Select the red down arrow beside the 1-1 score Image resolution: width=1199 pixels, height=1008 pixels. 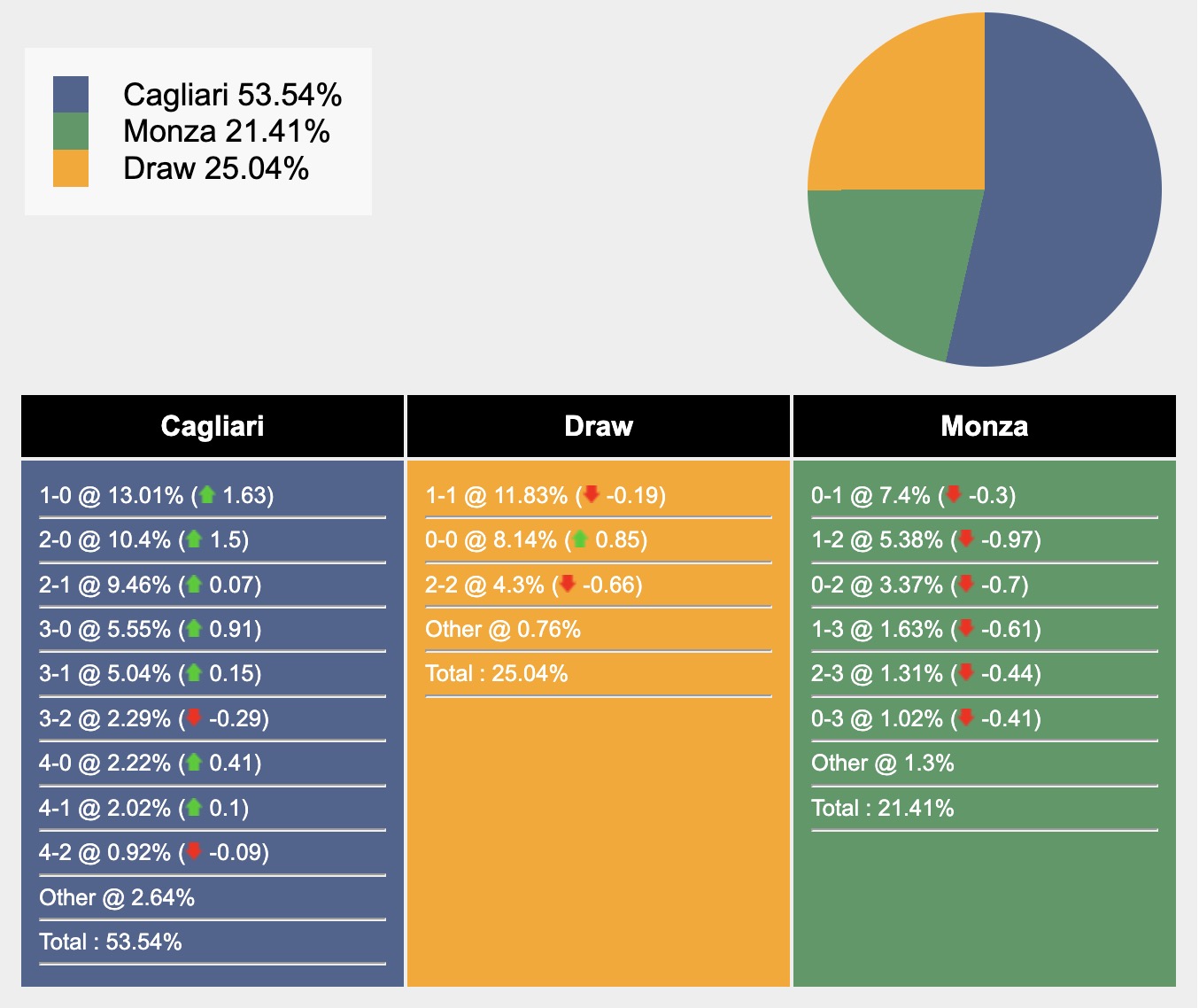point(591,495)
